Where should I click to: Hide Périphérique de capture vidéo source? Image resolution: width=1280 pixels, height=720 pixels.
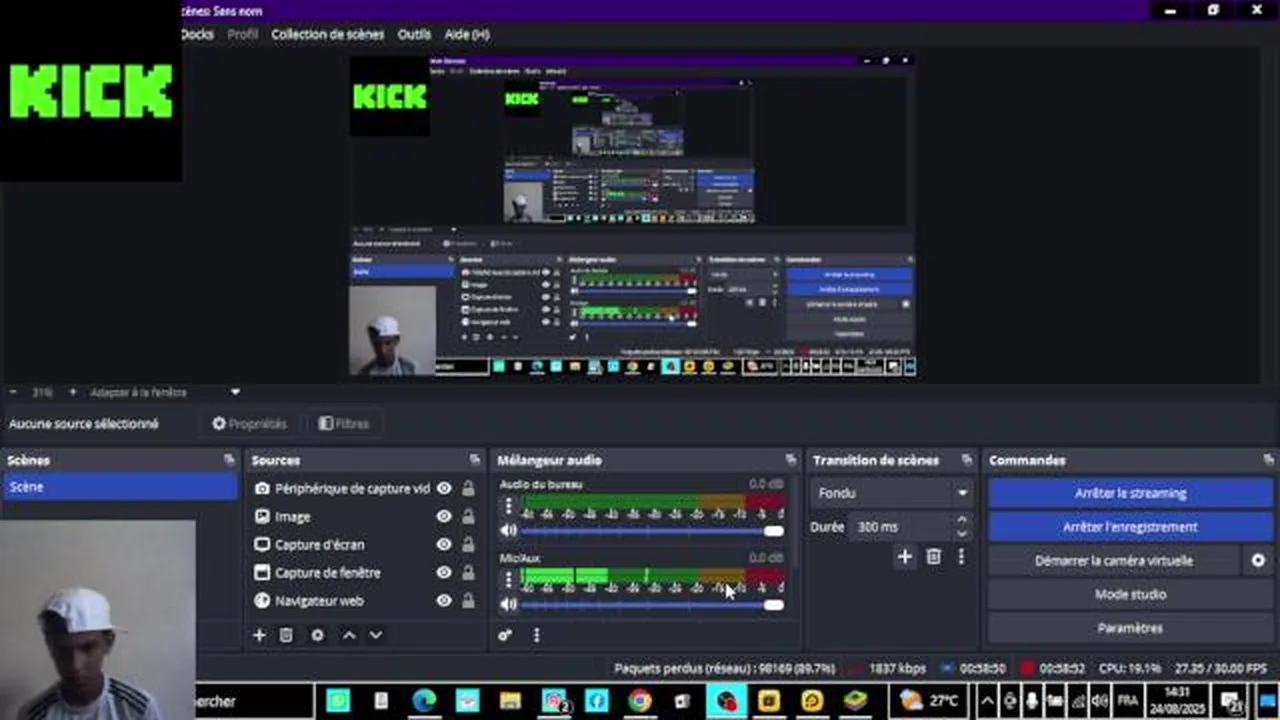coord(444,489)
